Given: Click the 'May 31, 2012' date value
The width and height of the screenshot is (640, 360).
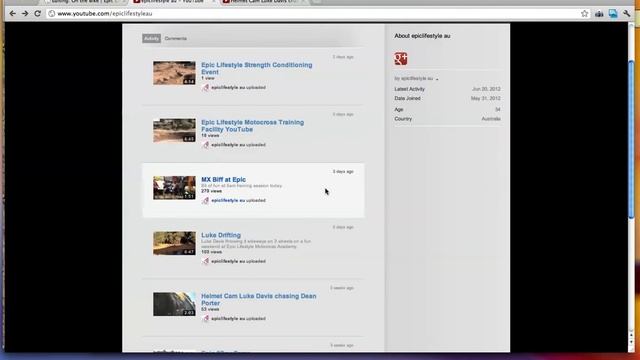Looking at the screenshot, I should pyautogui.click(x=486, y=98).
